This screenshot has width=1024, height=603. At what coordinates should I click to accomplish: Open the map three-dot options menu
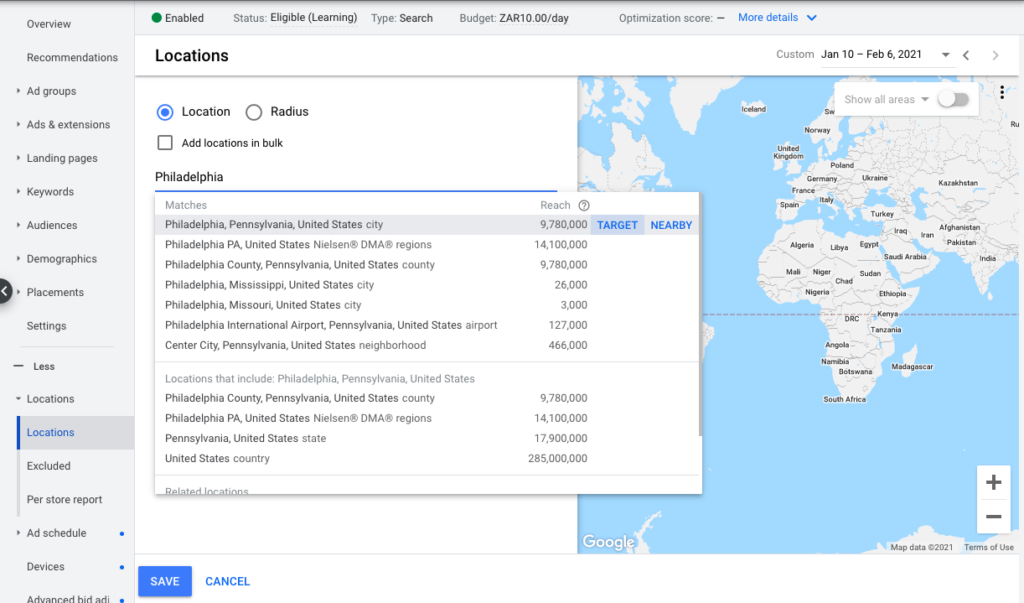tap(1002, 93)
